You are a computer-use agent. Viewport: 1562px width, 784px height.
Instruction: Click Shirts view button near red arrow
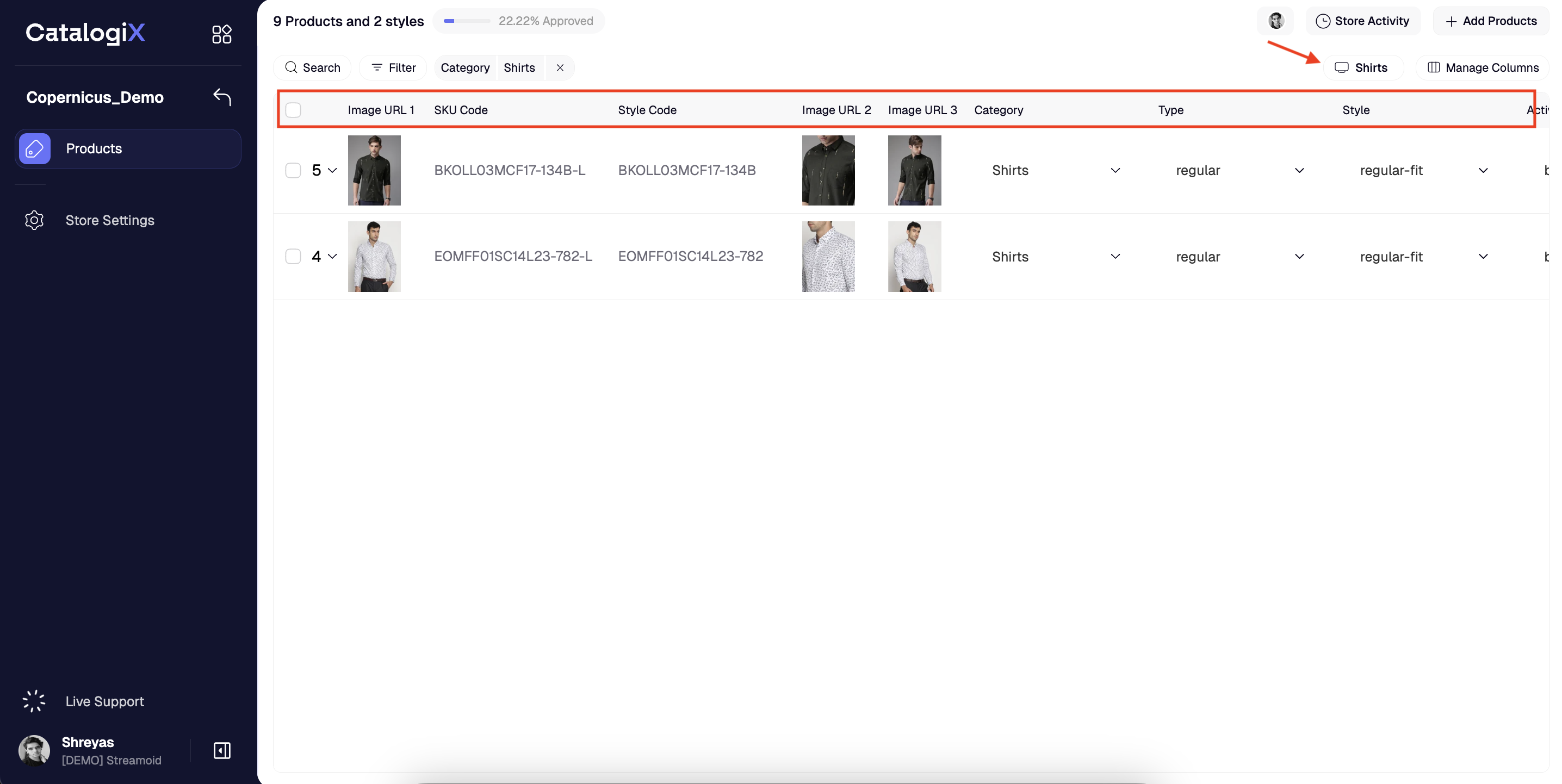pos(1362,67)
